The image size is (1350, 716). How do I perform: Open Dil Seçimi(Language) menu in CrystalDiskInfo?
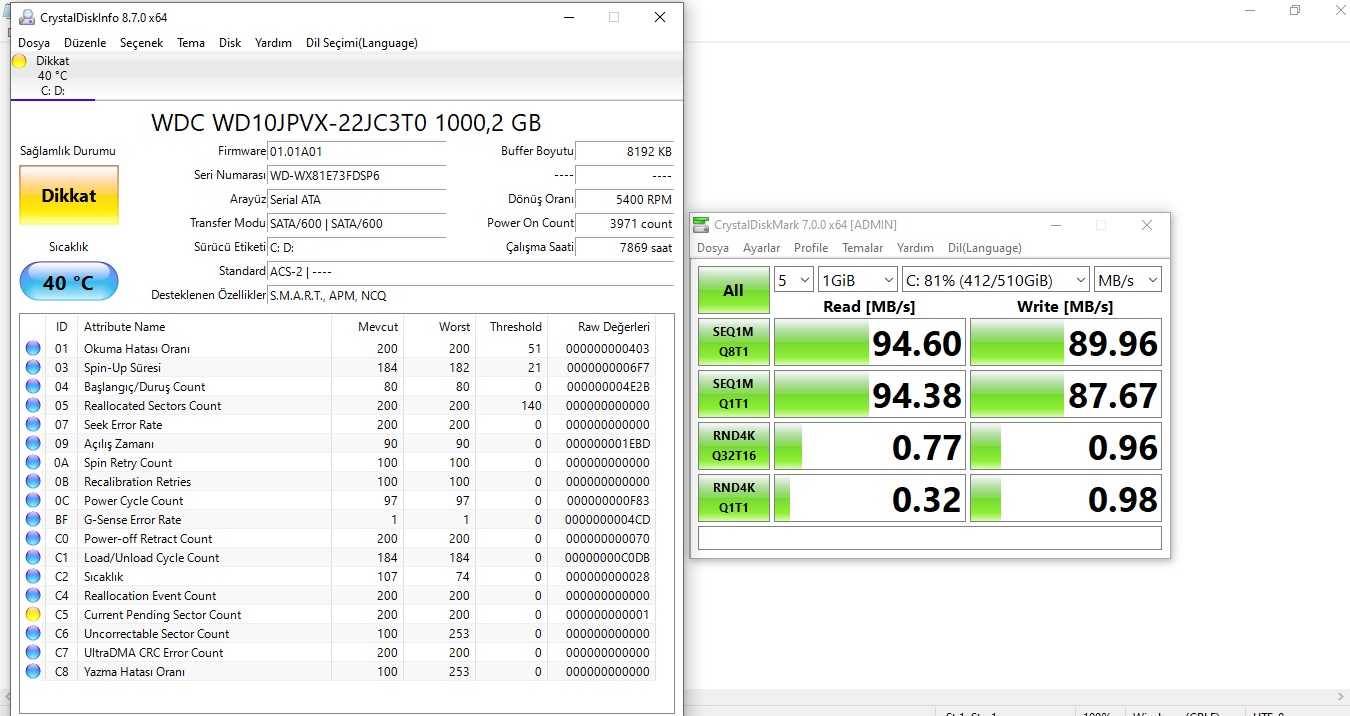[362, 43]
